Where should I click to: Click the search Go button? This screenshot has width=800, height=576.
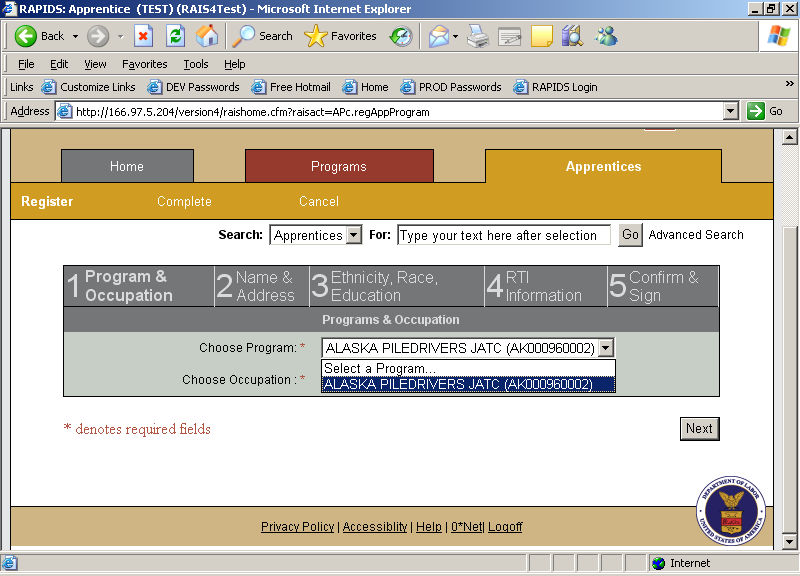(x=630, y=235)
